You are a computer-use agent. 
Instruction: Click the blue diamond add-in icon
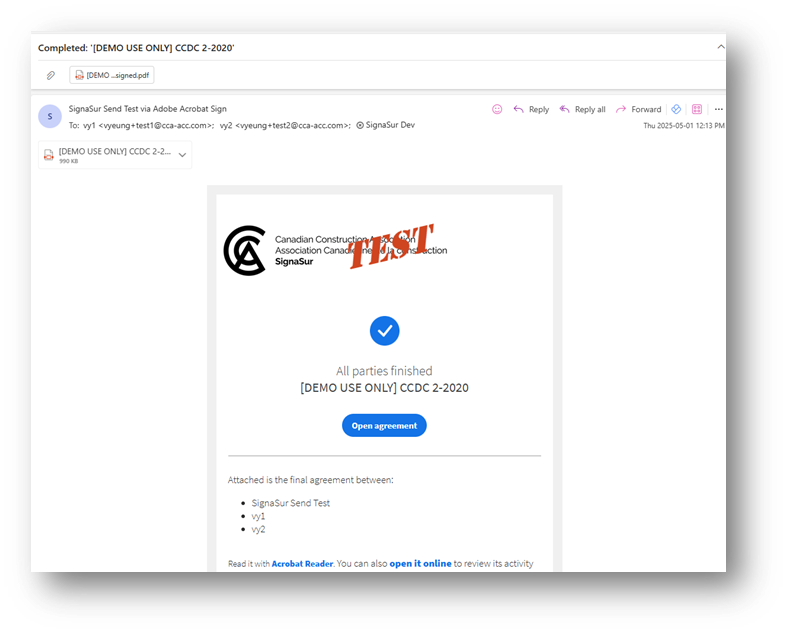click(x=676, y=109)
